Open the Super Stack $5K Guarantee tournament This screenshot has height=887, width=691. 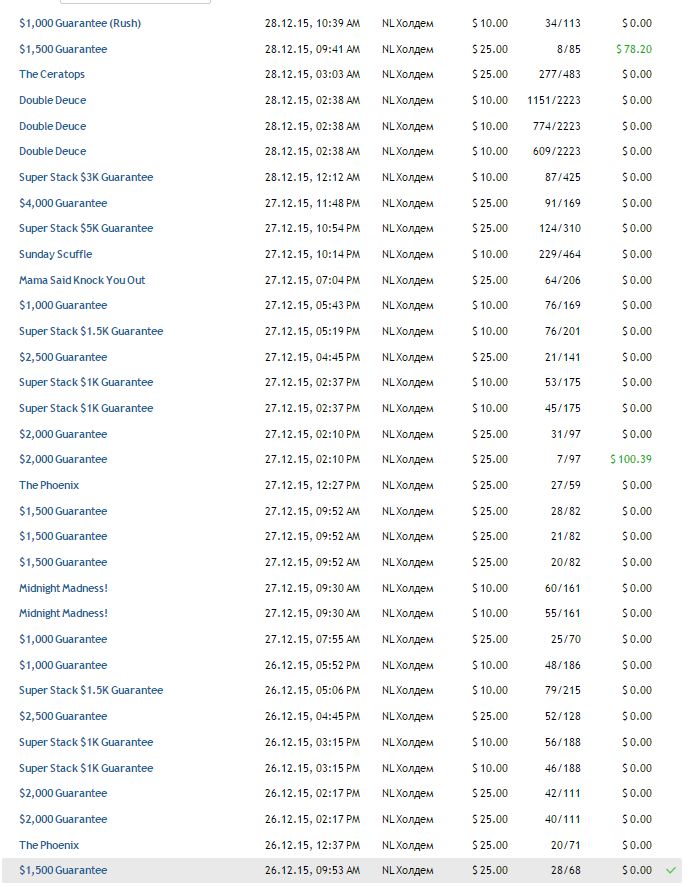(86, 228)
